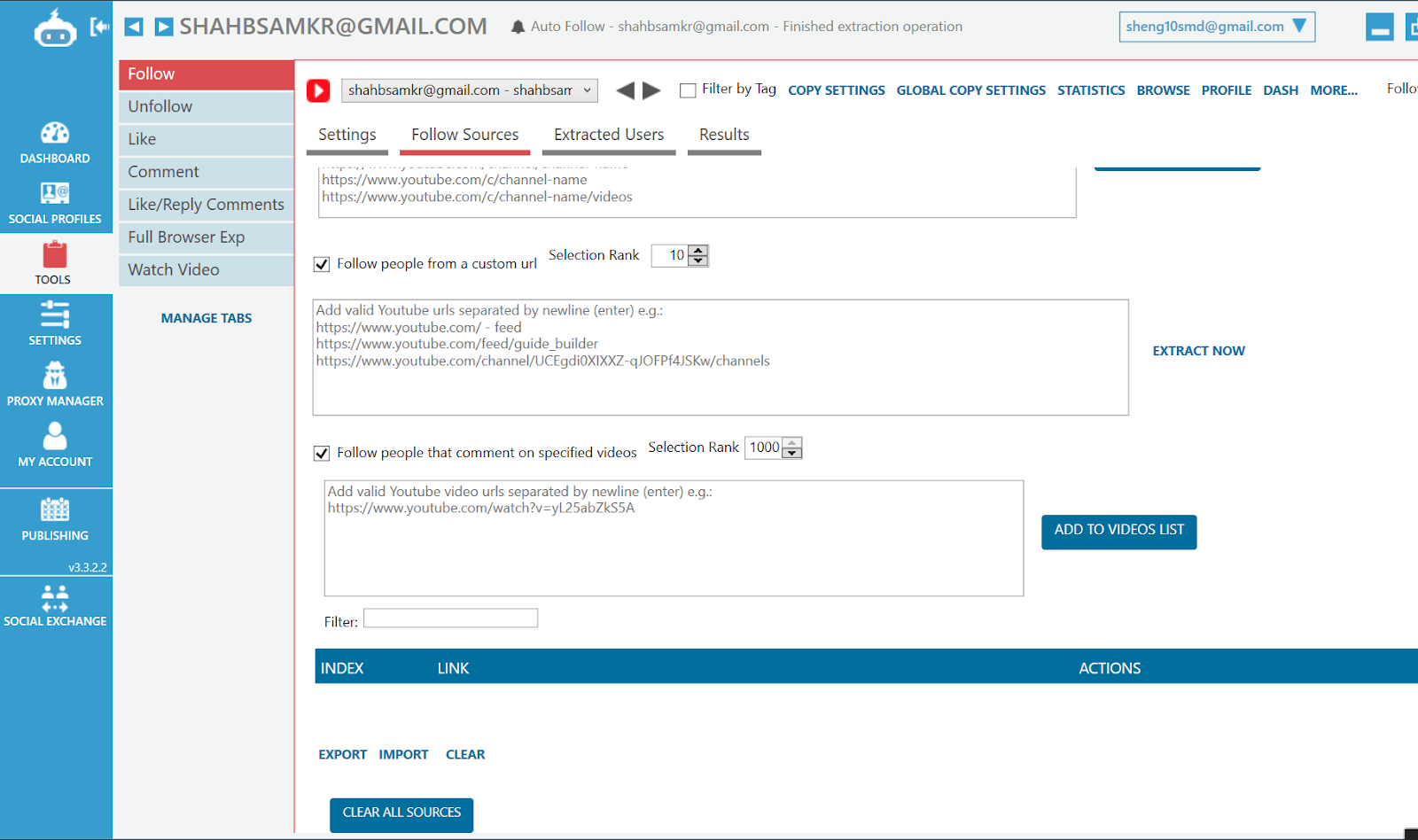Open the shahbsamkr account dropdown
The image size is (1418, 840).
(x=470, y=90)
